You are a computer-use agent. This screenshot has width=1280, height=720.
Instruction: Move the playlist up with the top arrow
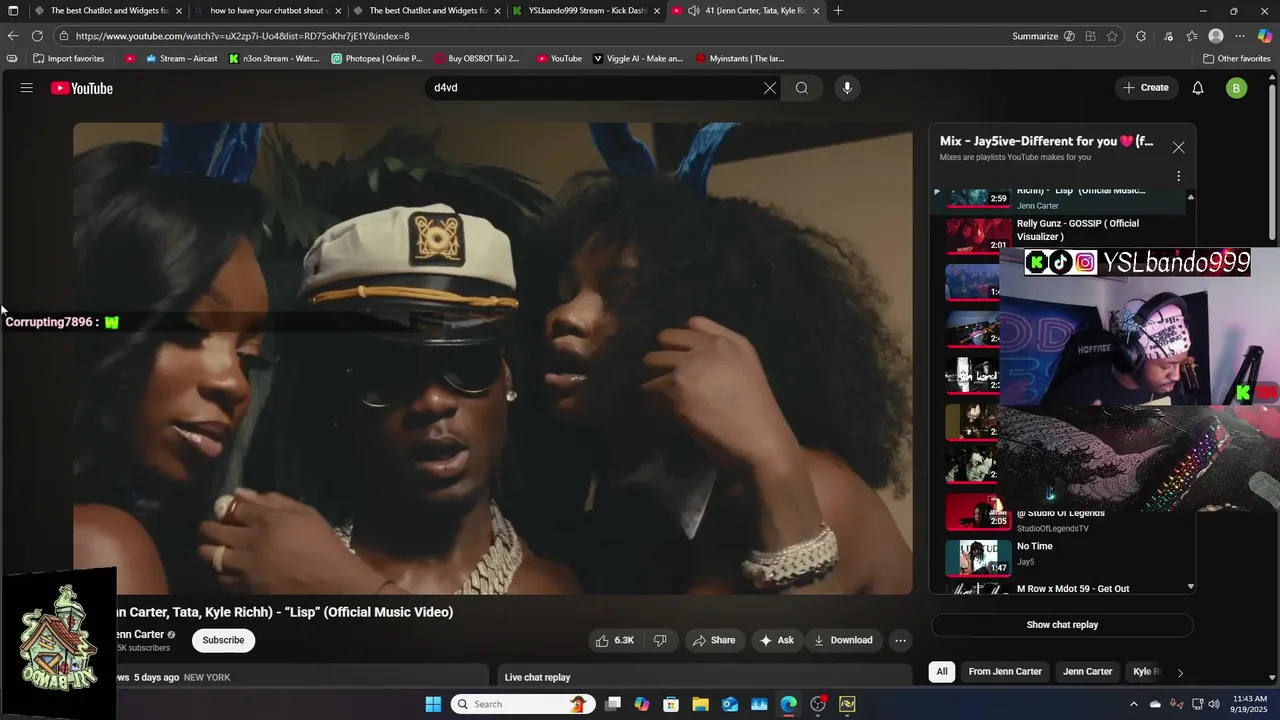[x=1190, y=197]
